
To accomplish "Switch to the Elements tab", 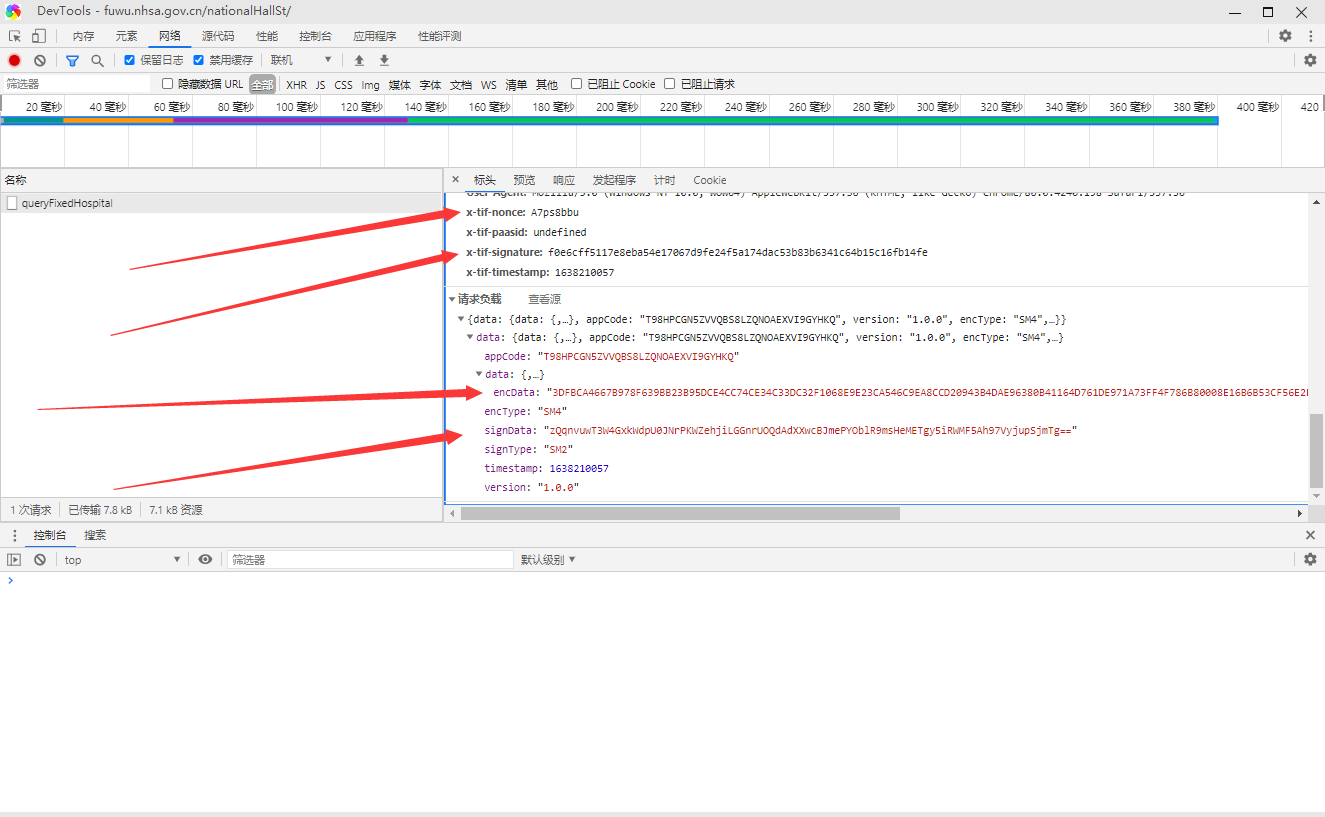I will (x=126, y=36).
